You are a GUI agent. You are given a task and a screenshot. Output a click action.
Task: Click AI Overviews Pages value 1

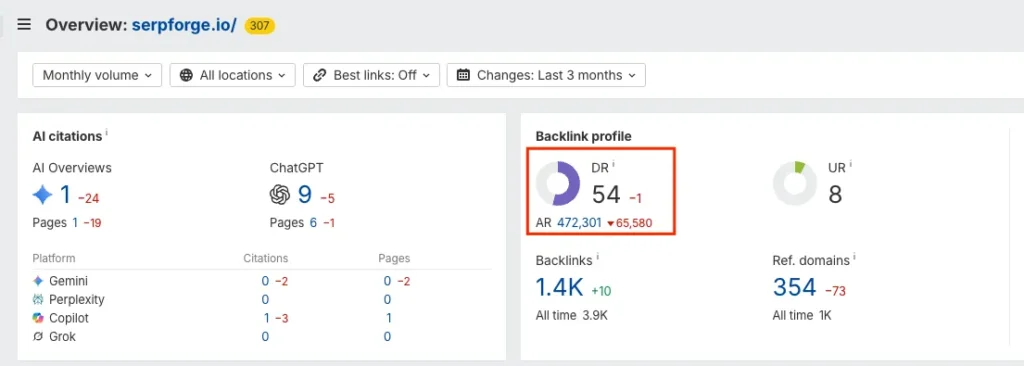click(75, 223)
